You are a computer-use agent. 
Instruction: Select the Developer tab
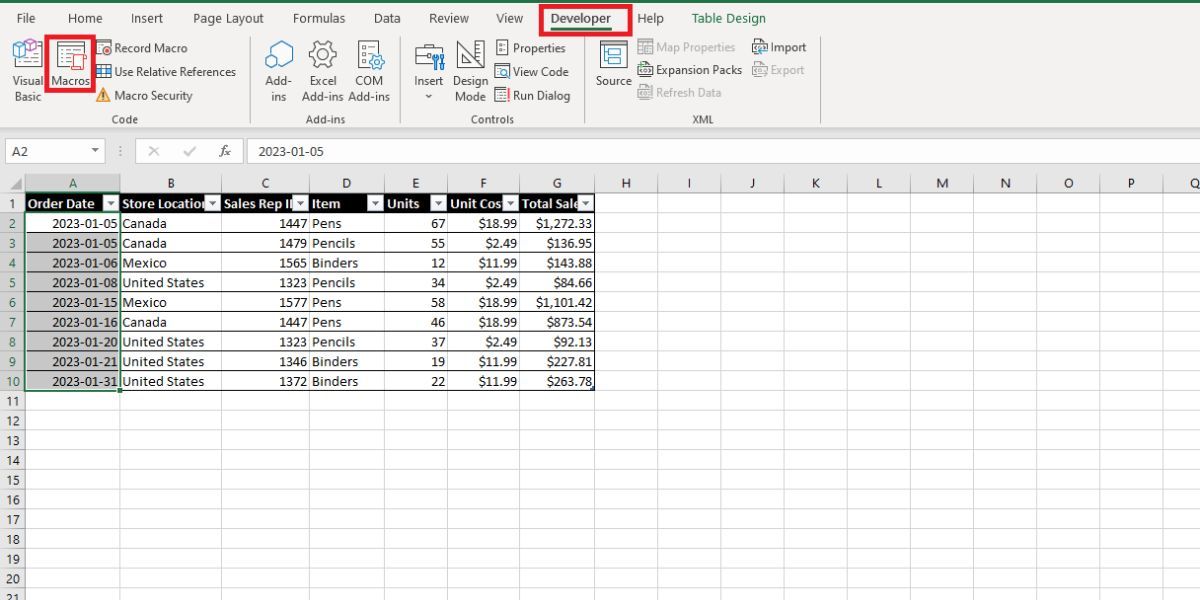coord(581,18)
